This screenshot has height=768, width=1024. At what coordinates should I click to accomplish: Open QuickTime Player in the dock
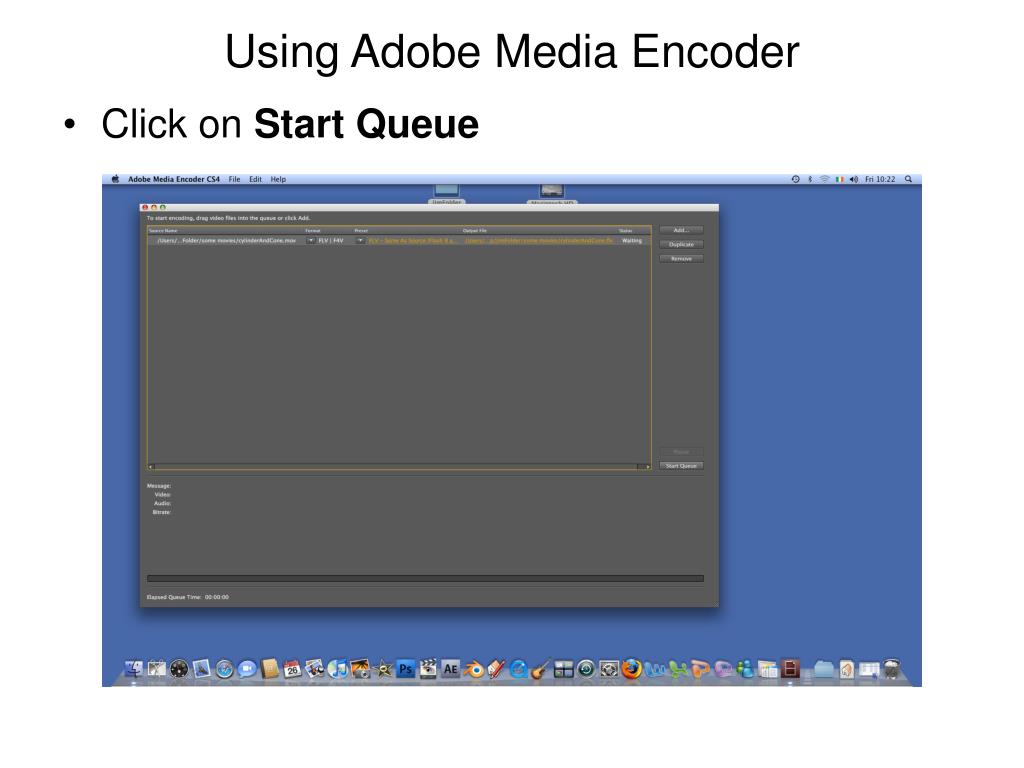coord(519,669)
